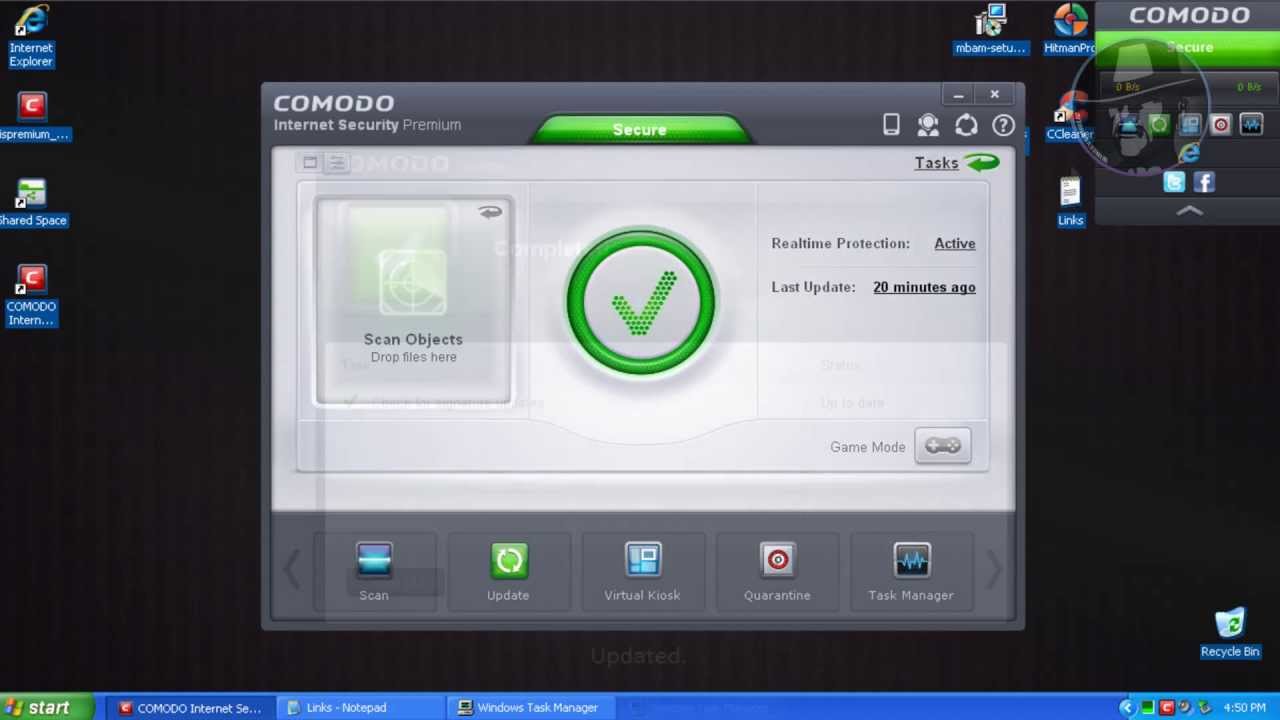This screenshot has width=1280, height=720.
Task: Open the Facebook icon in the widget
Action: [x=1204, y=182]
